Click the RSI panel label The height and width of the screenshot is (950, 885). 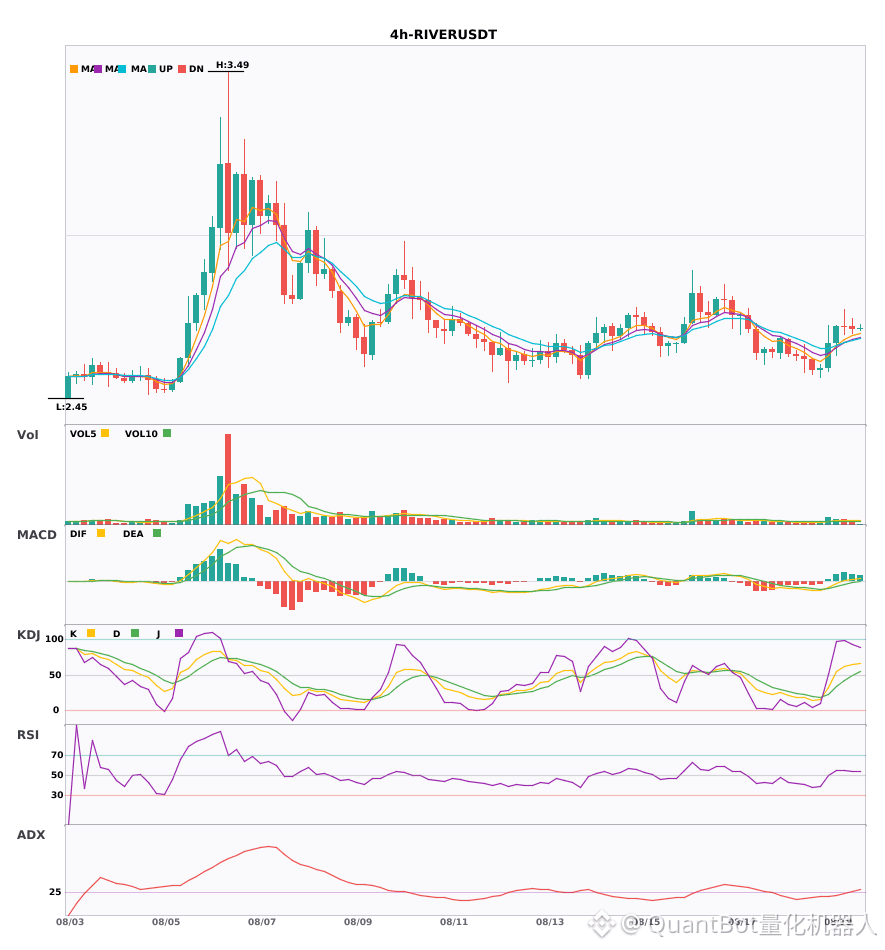pos(28,735)
